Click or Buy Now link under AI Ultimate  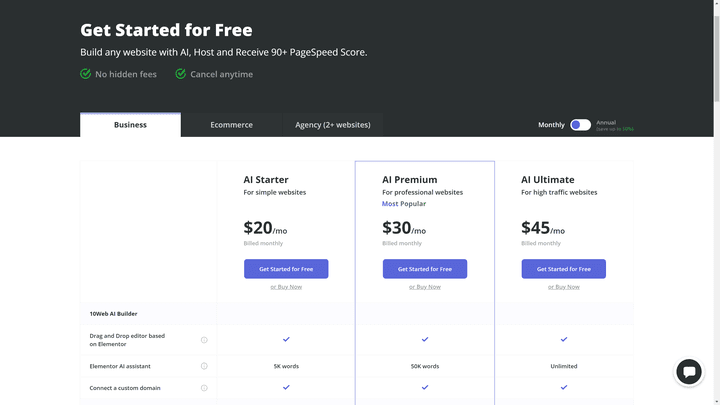pos(563,287)
